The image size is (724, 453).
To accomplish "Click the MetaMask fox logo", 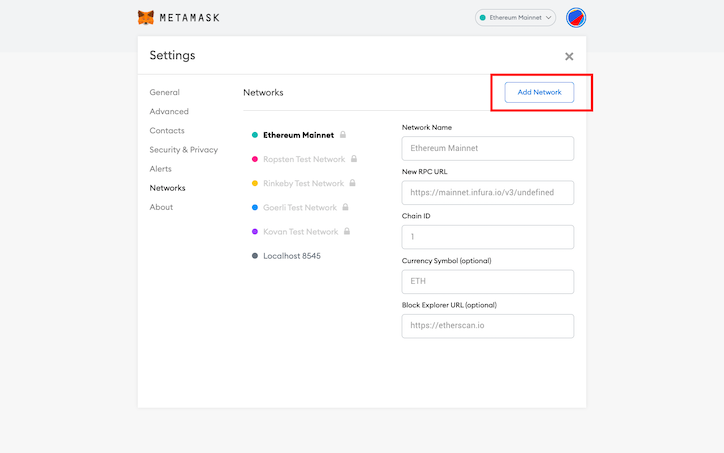I will [x=146, y=18].
